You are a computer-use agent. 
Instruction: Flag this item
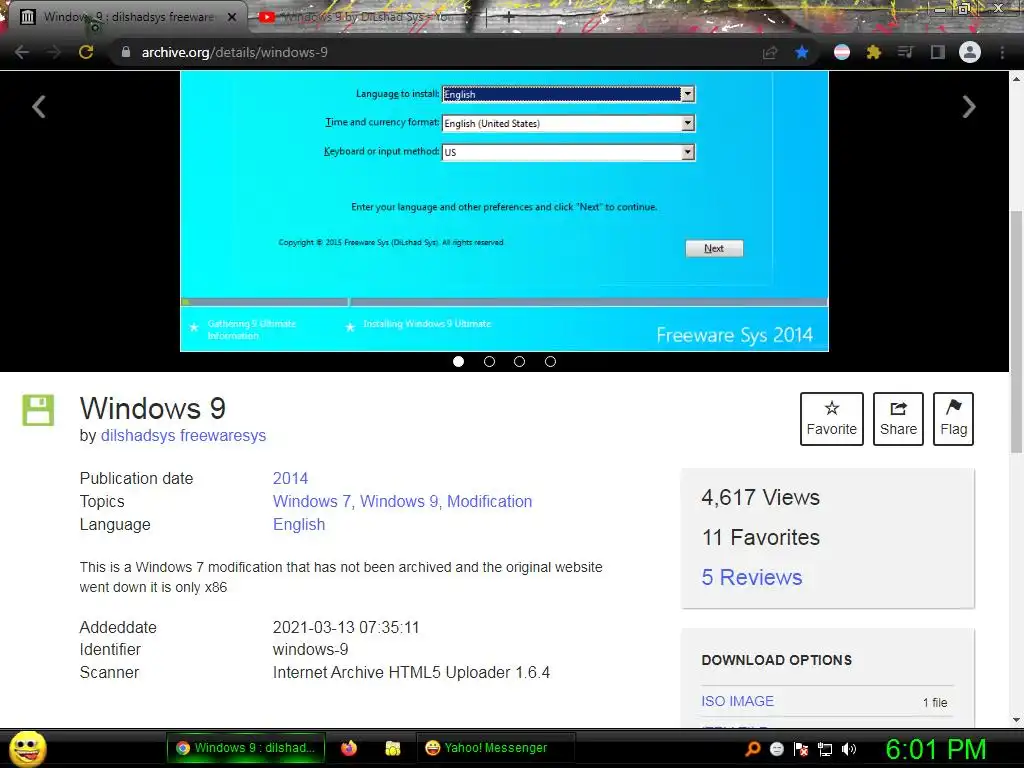pyautogui.click(x=953, y=419)
